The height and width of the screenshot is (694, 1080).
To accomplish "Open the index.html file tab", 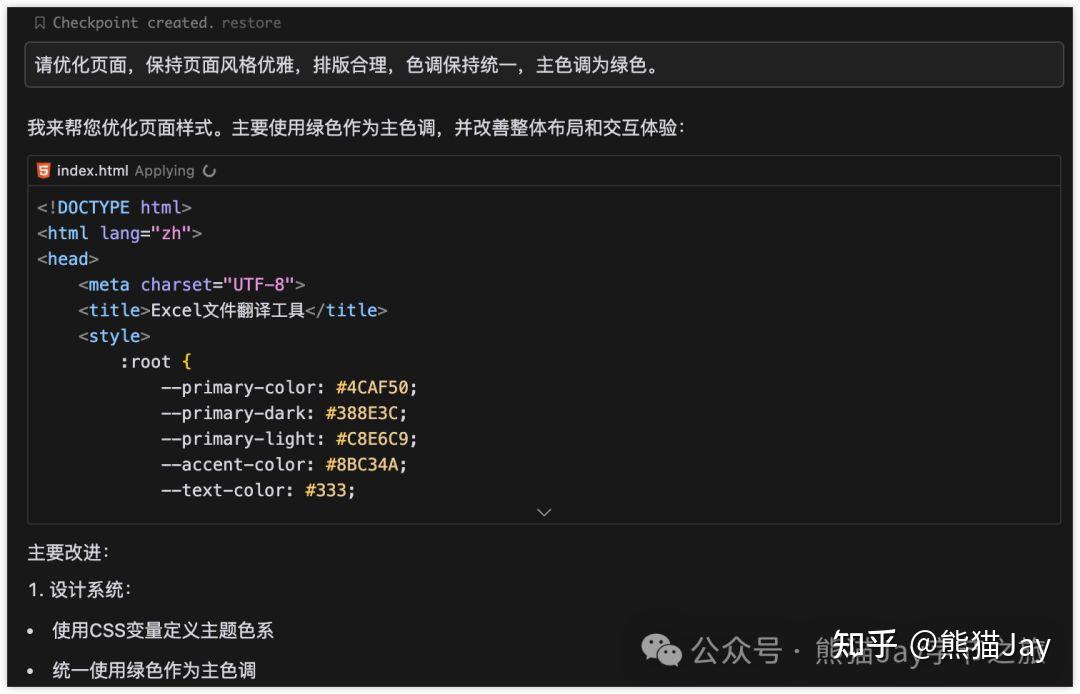I will click(95, 171).
